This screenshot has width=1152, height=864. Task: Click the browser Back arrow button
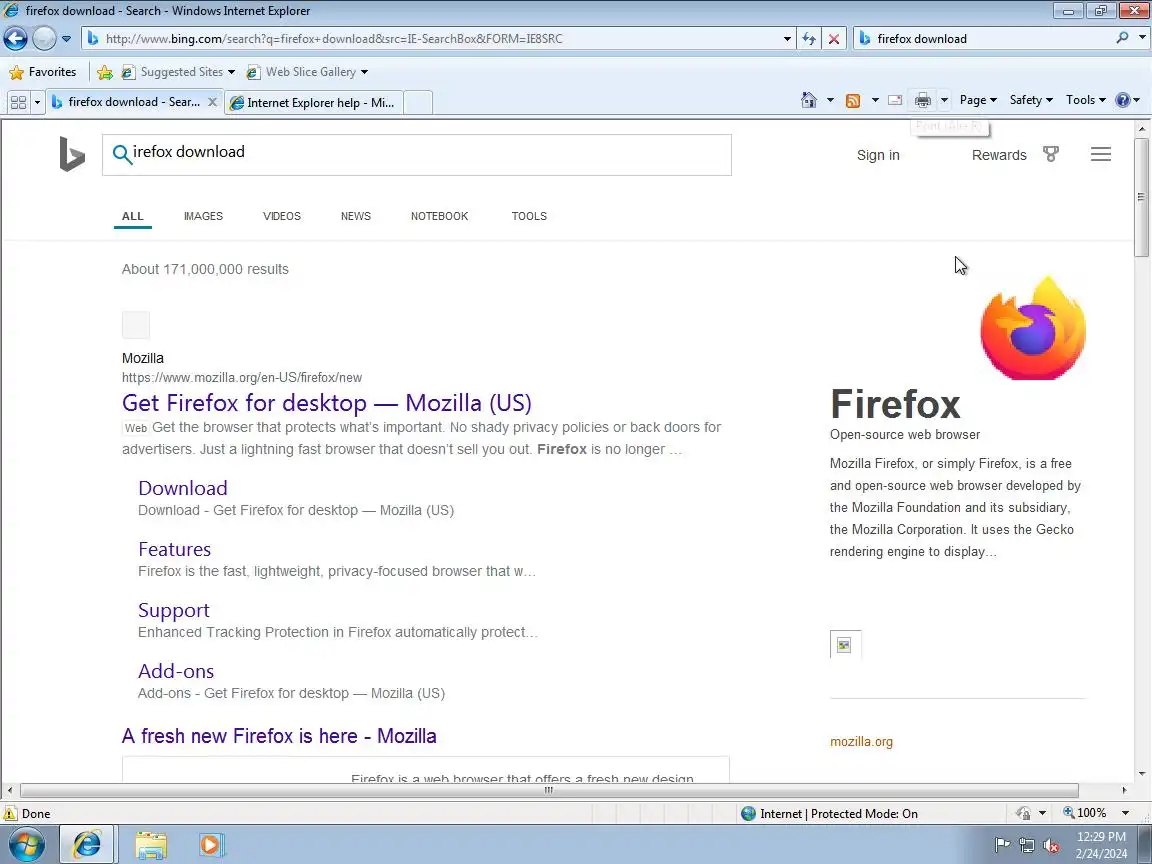(x=15, y=38)
